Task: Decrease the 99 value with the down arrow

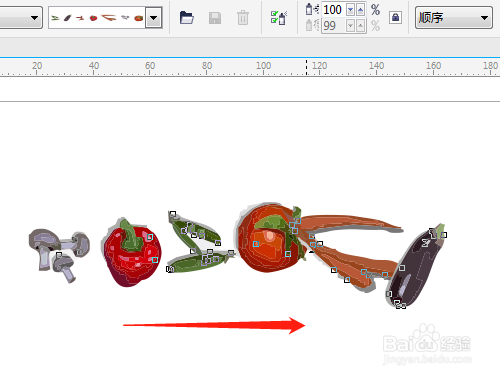Action: point(351,26)
